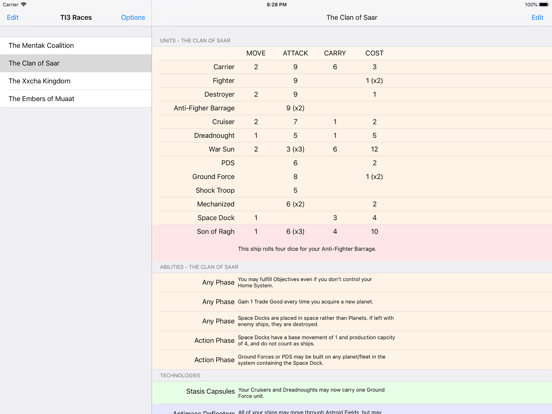Select the Carrier unit row

[352, 67]
